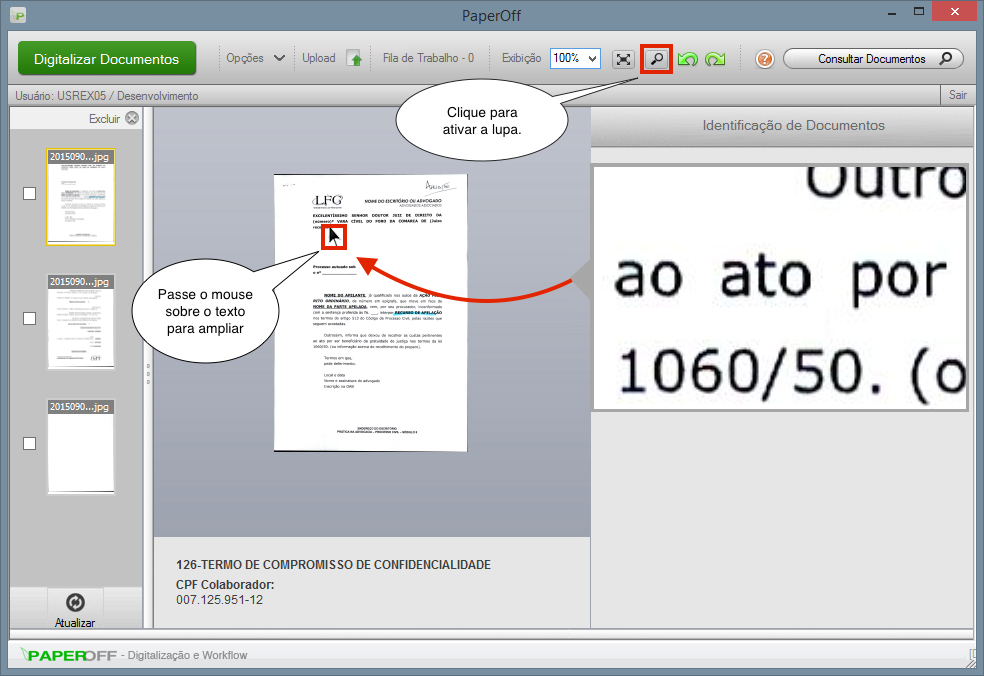The image size is (984, 676).
Task: Click the Upload arrow icon
Action: [x=356, y=59]
